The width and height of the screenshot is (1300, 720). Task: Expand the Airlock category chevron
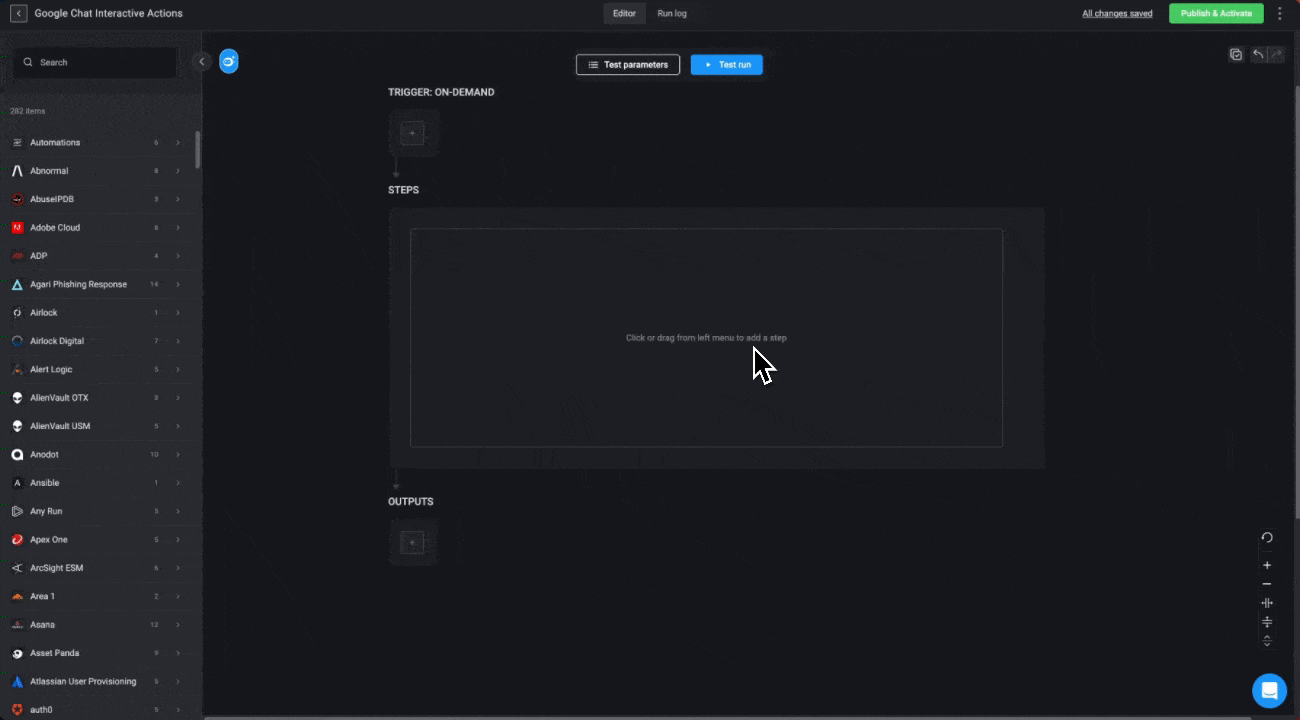point(178,313)
